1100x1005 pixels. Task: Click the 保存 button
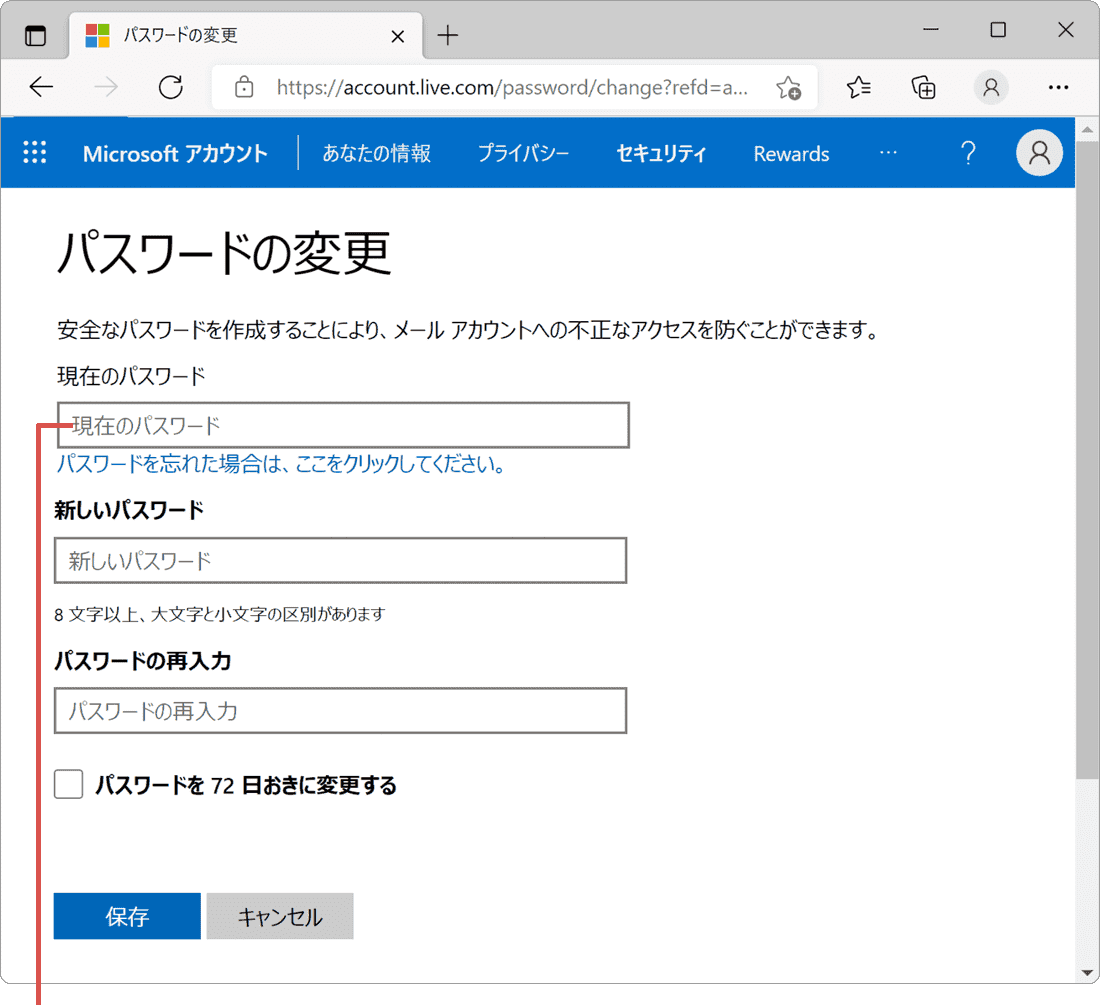(127, 916)
